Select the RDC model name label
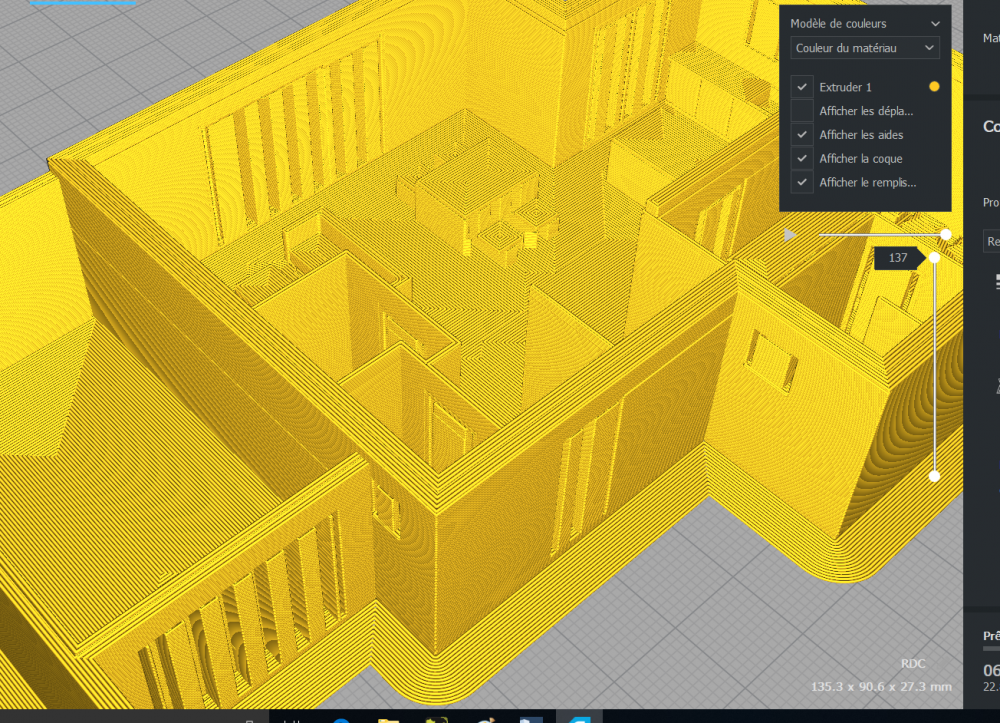The image size is (1000, 723). click(x=913, y=664)
